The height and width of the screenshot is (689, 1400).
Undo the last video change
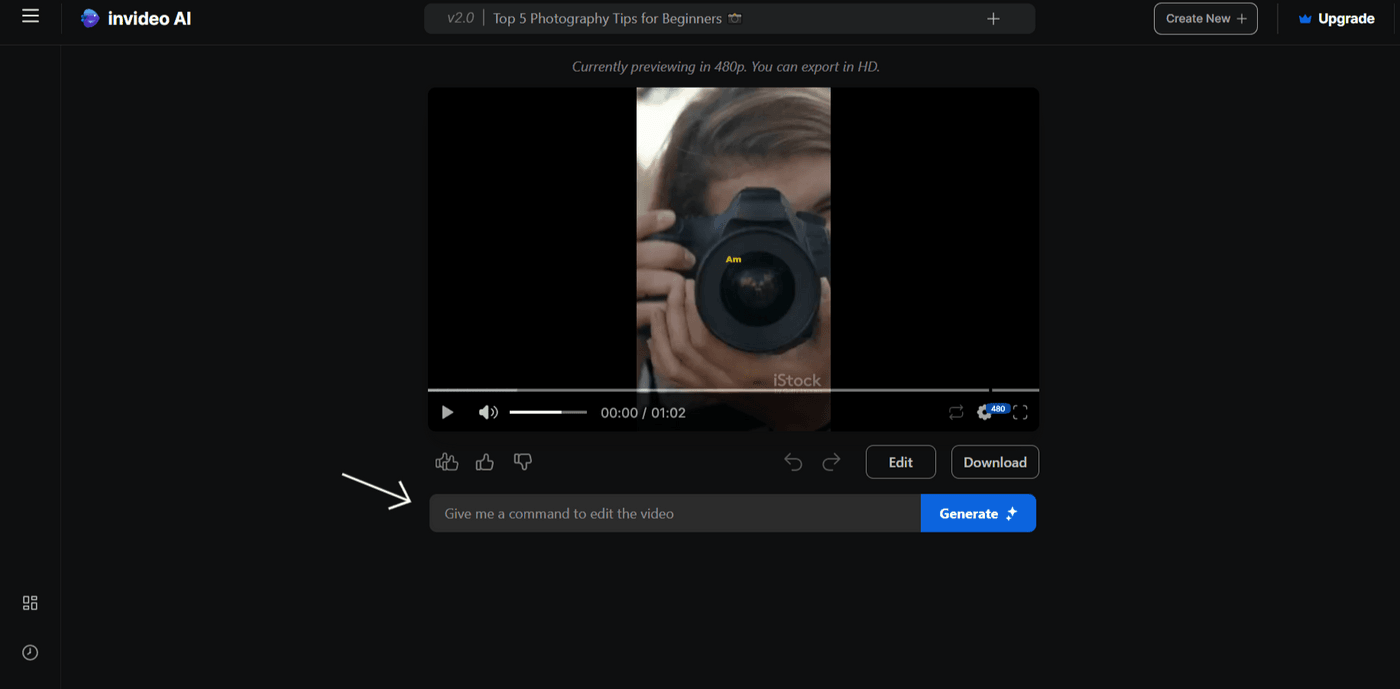coord(792,461)
